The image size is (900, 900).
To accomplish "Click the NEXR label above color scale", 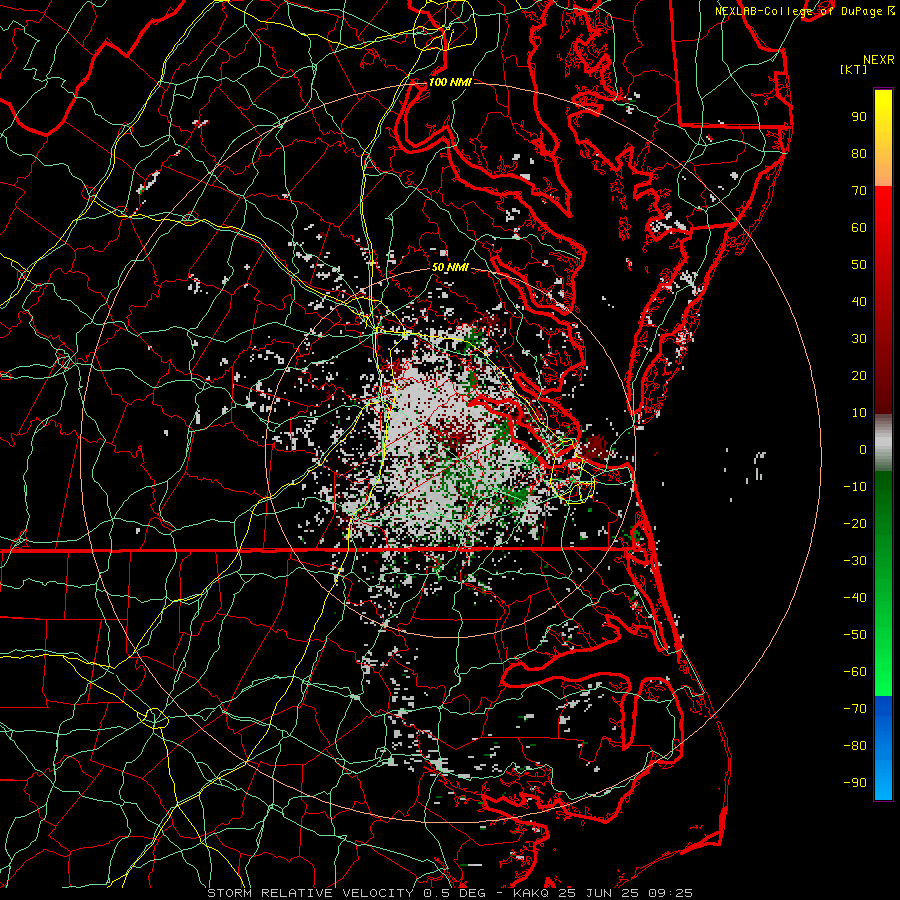I will pyautogui.click(x=879, y=60).
